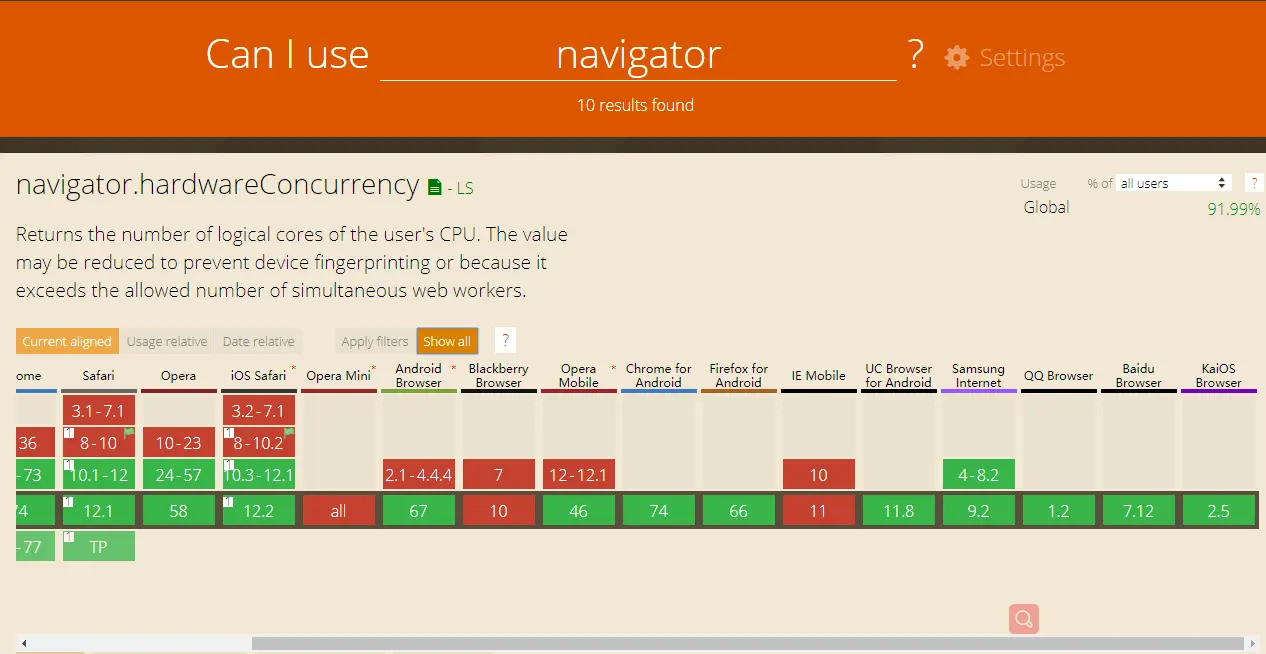Open the all users usage dropdown

pyautogui.click(x=1173, y=183)
